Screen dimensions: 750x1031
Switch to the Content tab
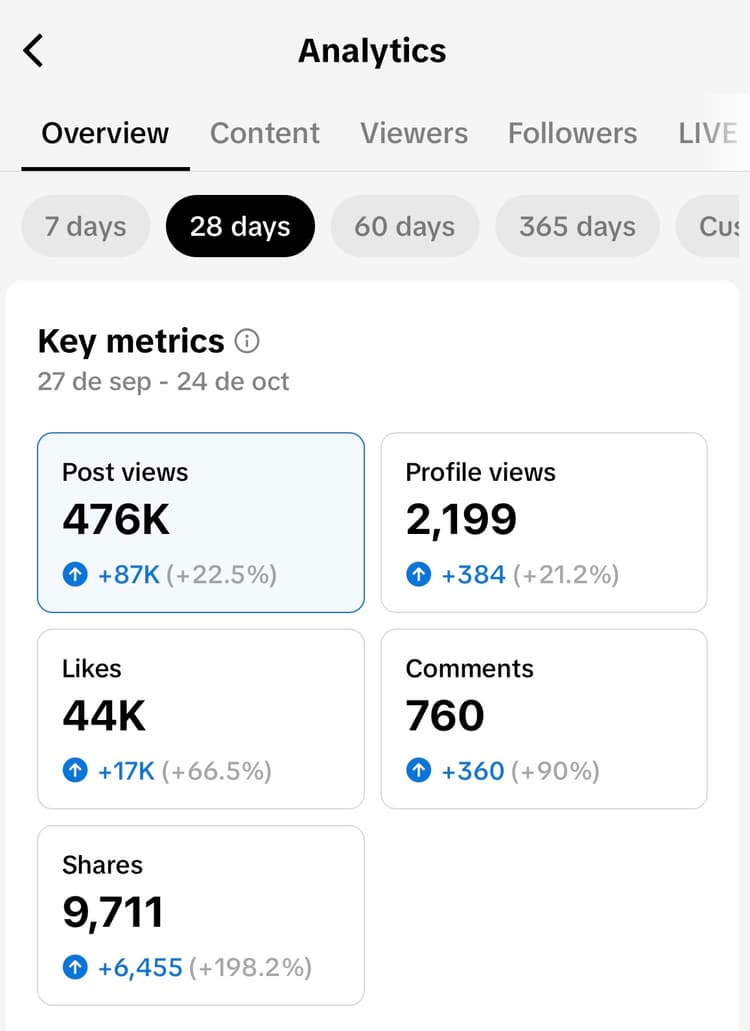point(265,133)
